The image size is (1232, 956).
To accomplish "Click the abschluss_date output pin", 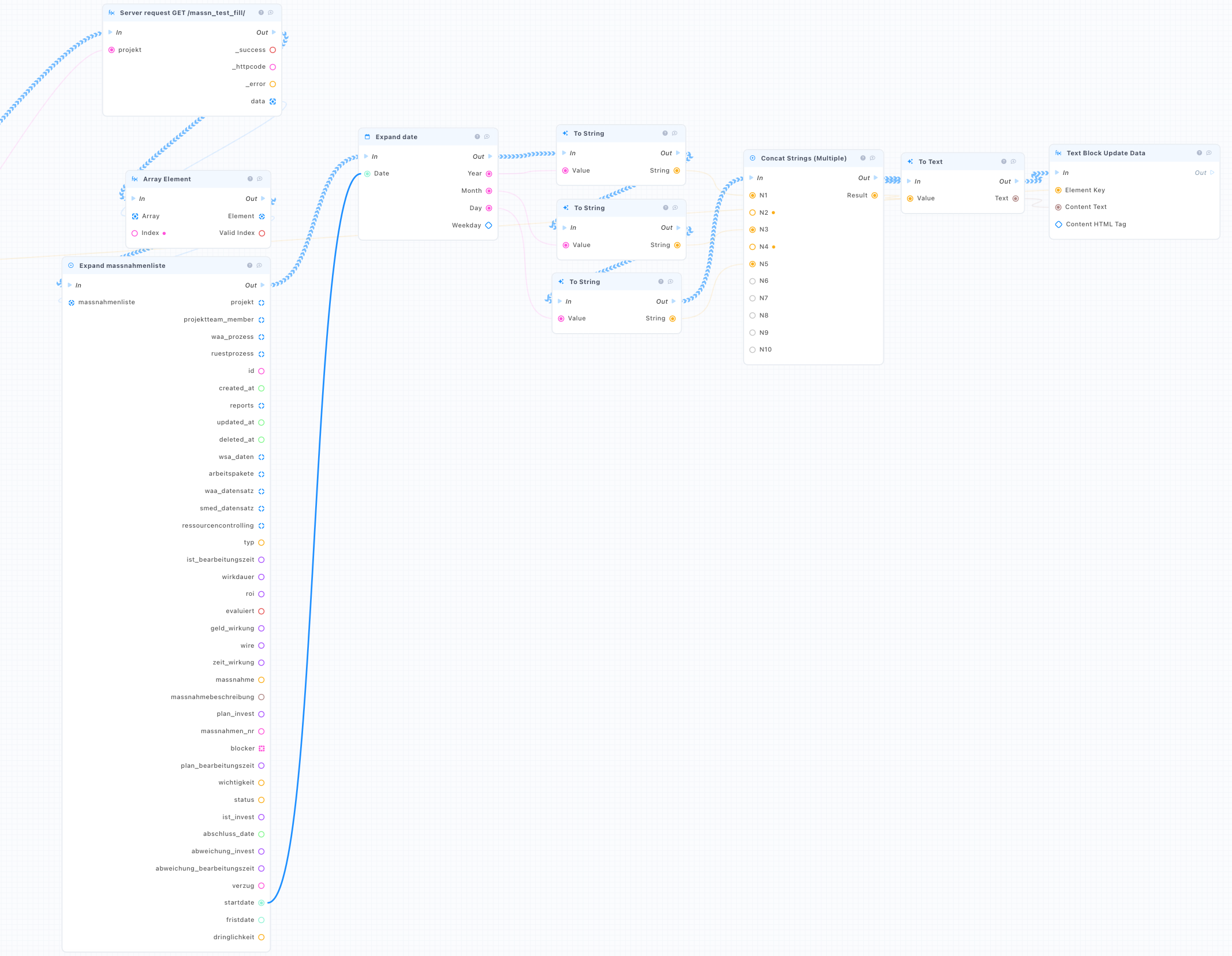I will point(262,834).
